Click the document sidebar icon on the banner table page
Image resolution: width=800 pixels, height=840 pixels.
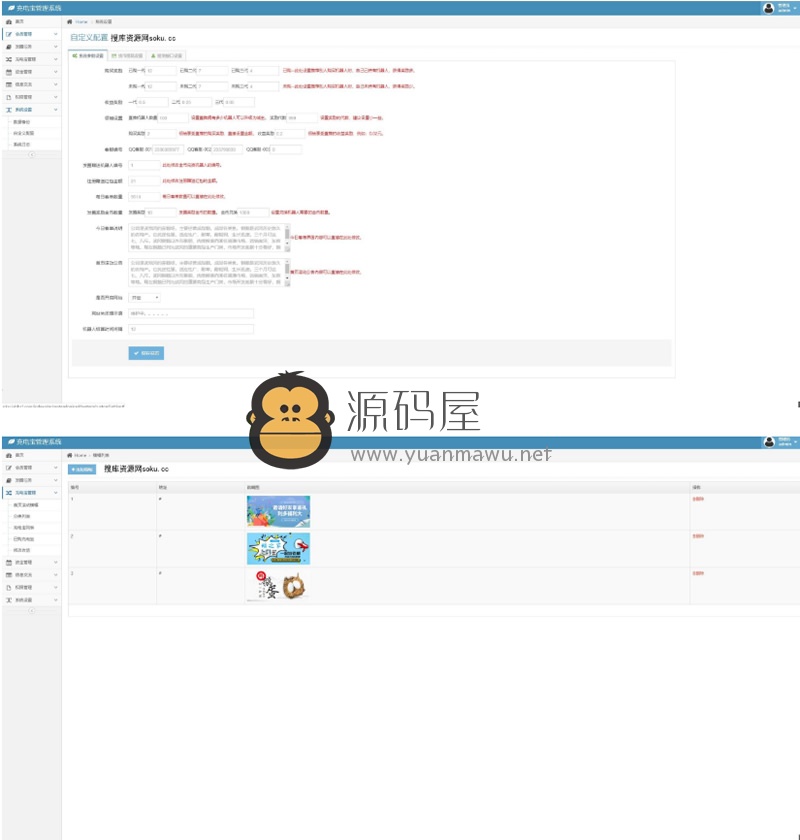coord(9,588)
